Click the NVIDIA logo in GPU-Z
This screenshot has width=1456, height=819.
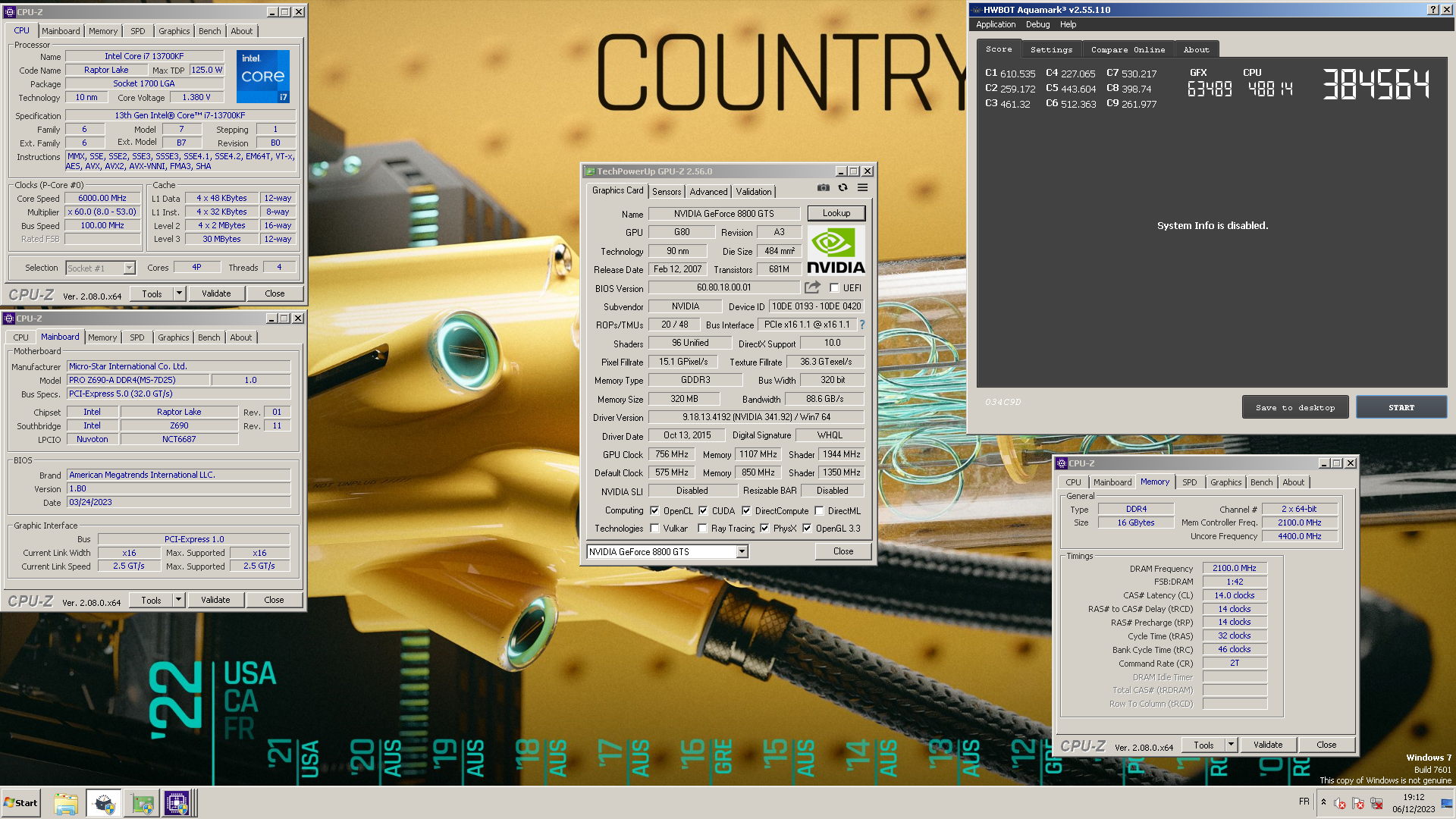click(x=836, y=250)
